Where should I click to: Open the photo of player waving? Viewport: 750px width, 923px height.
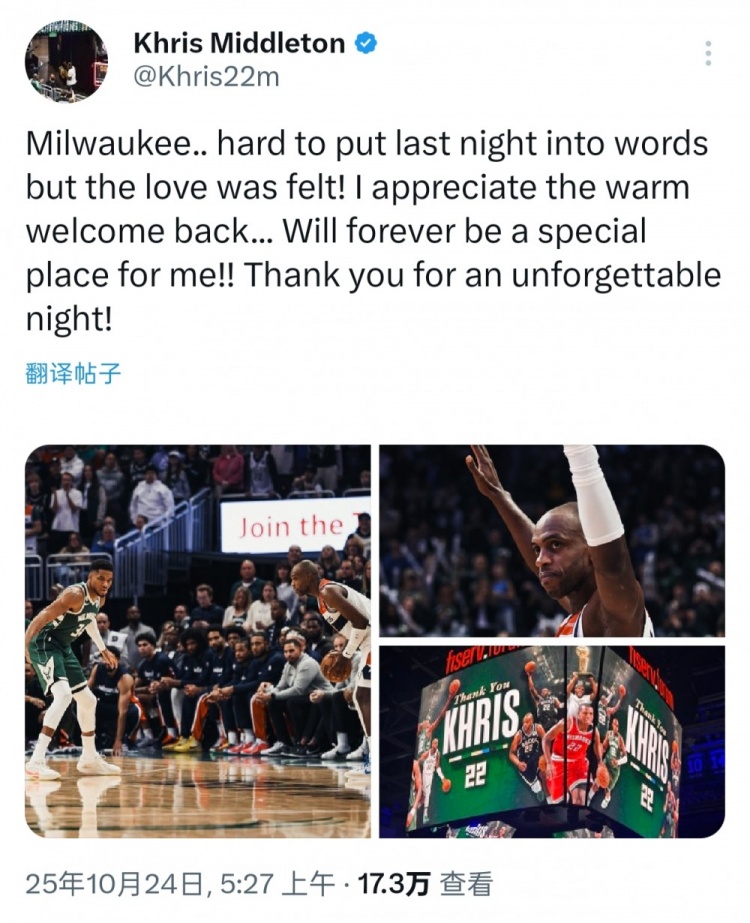552,540
